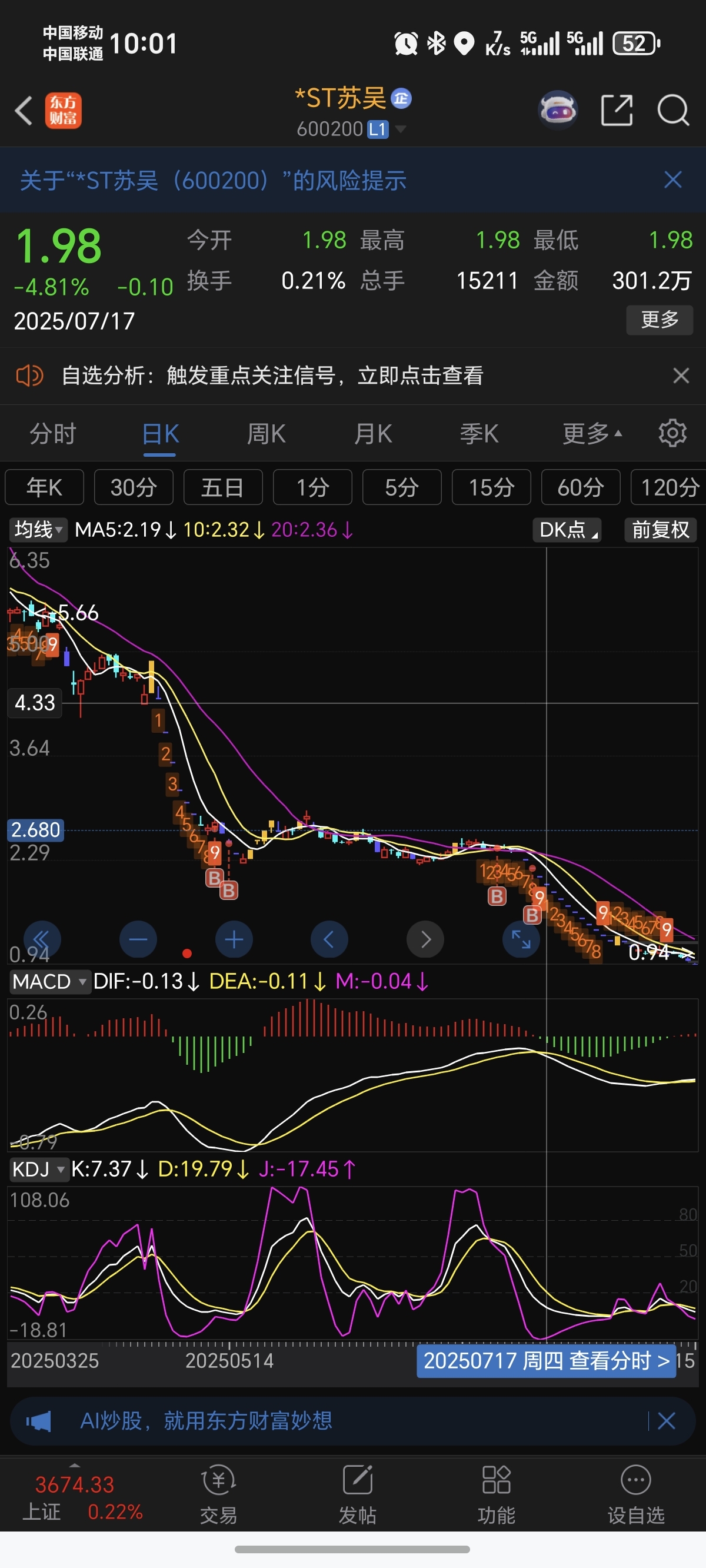Viewport: 706px width, 1568px height.
Task: Move crosshair left with arrow icon
Action: coord(329,939)
